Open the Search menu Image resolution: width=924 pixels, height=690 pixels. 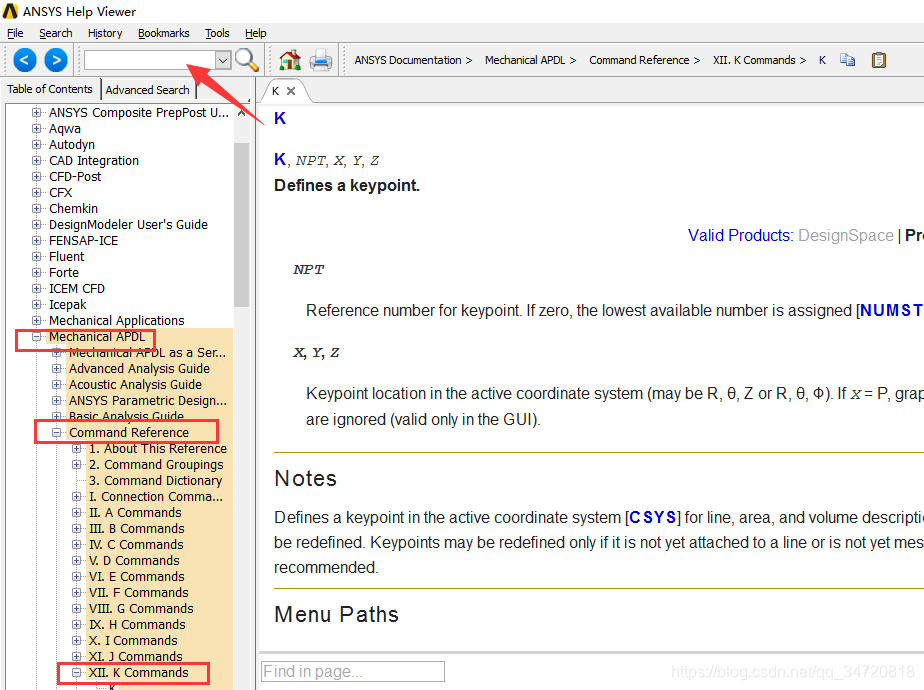56,33
